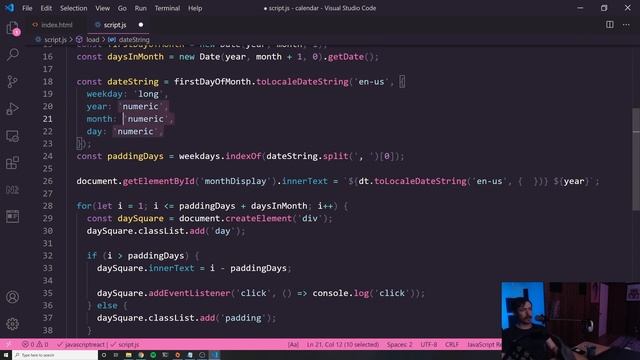Open File Explorer from the taskbar

(129, 355)
